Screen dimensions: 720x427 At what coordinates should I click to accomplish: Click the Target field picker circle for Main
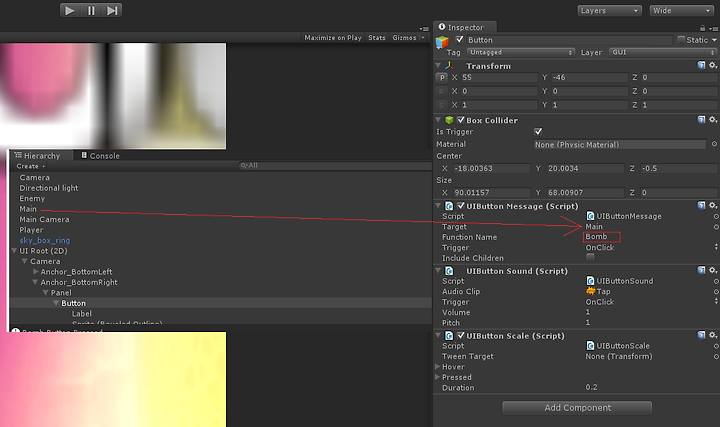715,227
